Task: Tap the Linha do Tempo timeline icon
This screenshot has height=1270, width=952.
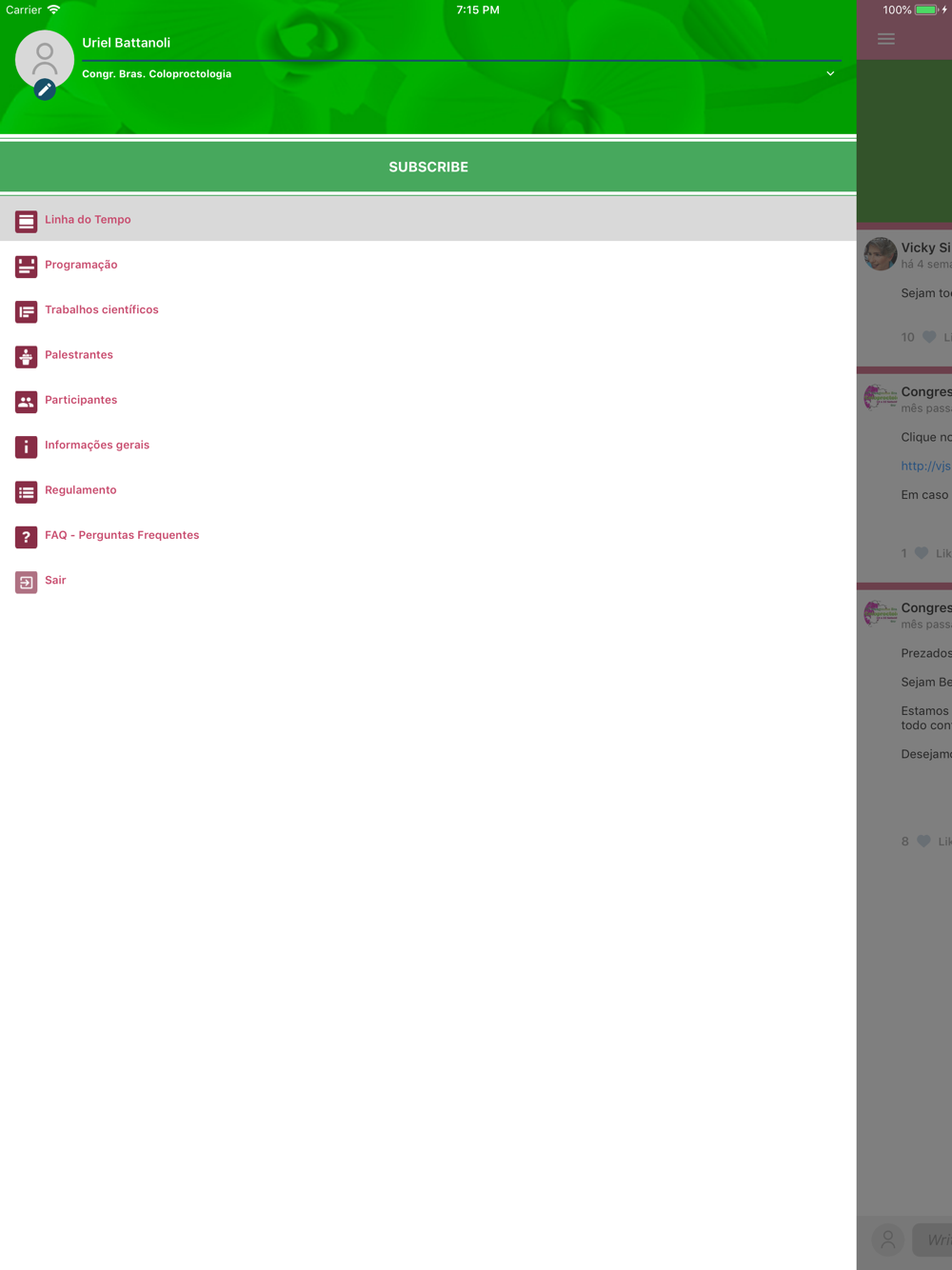Action: click(26, 221)
